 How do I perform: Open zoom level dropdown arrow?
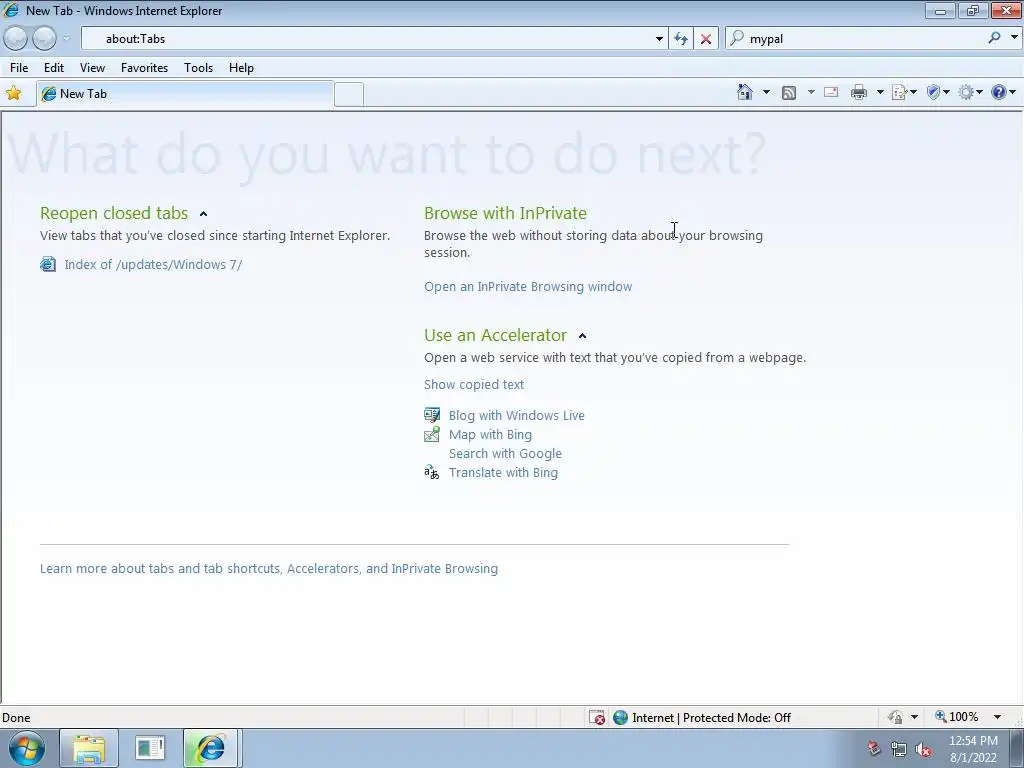[x=997, y=717]
